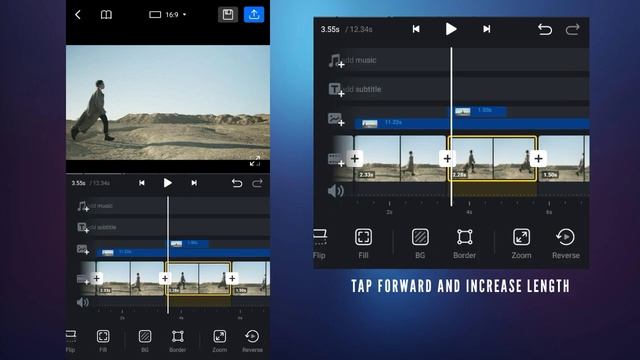This screenshot has height=360, width=640.
Task: Select Border tool in phone screen
Action: click(x=178, y=341)
